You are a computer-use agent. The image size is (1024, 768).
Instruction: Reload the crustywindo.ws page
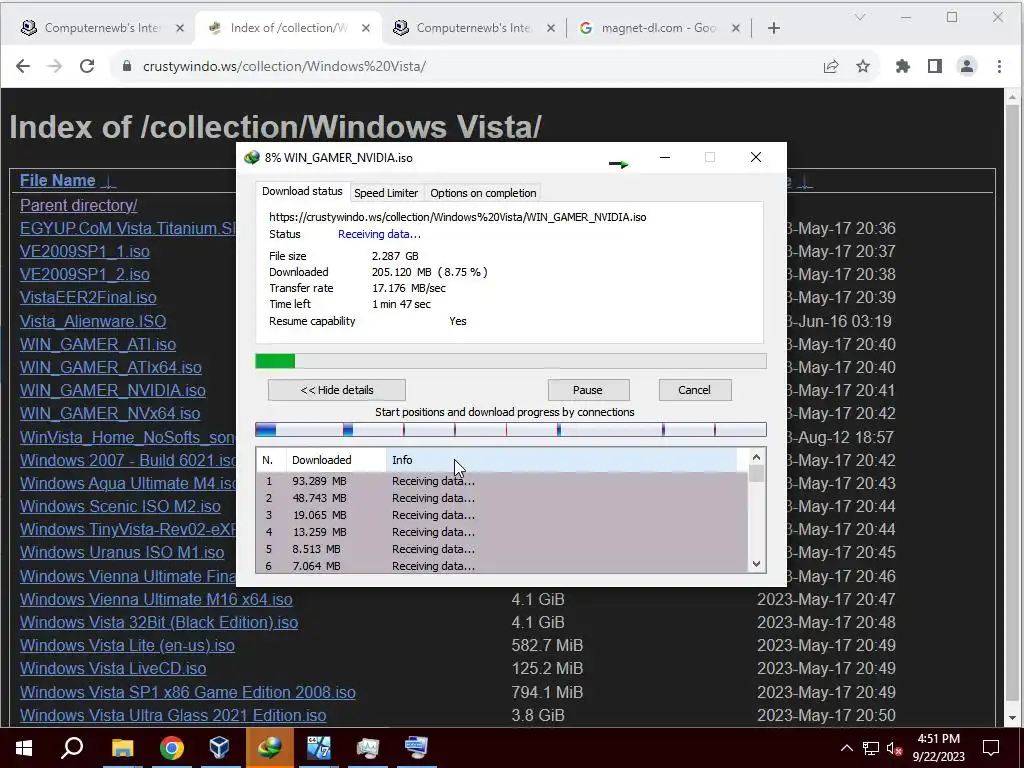pos(87,66)
